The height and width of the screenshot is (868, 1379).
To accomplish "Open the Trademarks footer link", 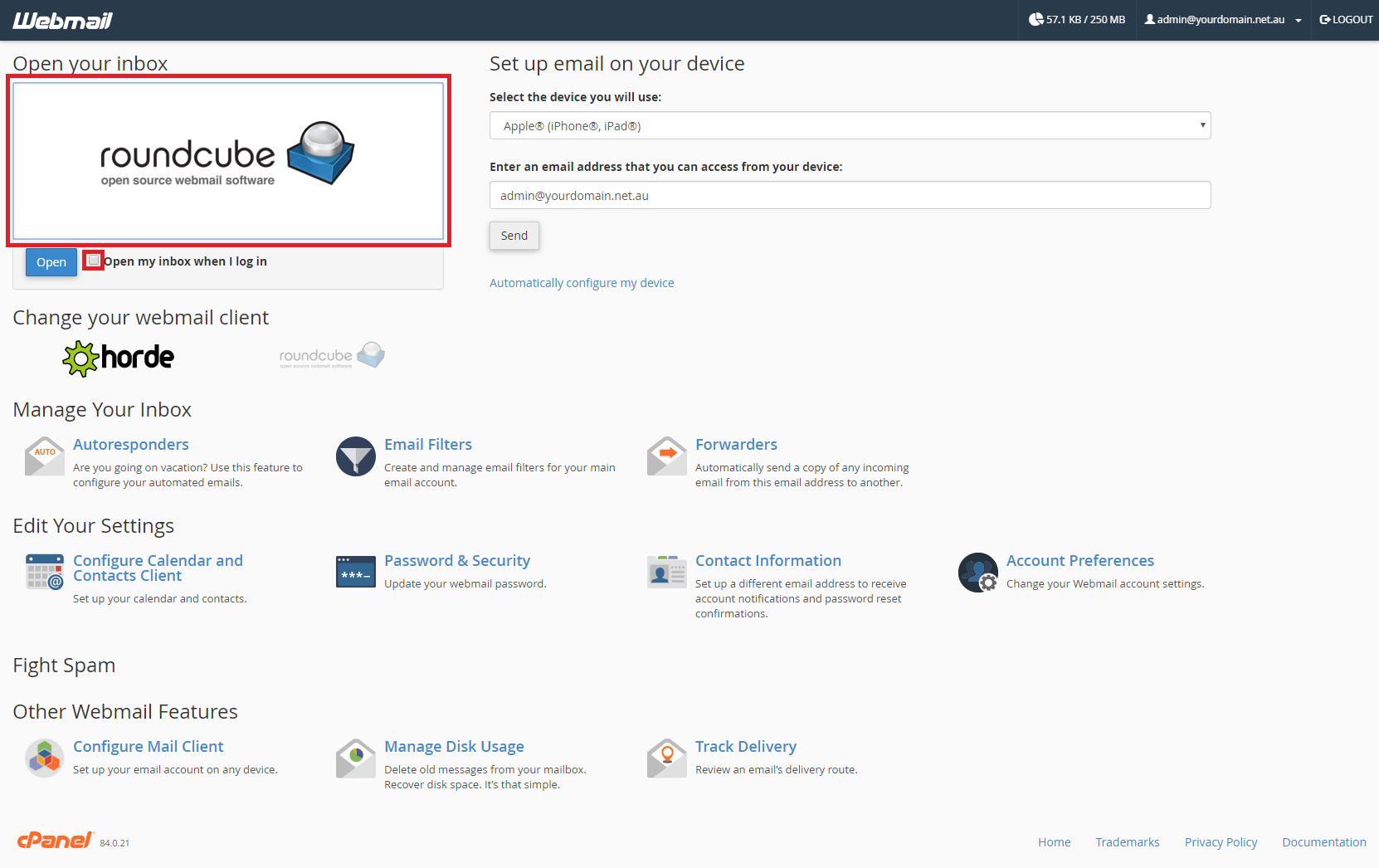I will tap(1128, 842).
